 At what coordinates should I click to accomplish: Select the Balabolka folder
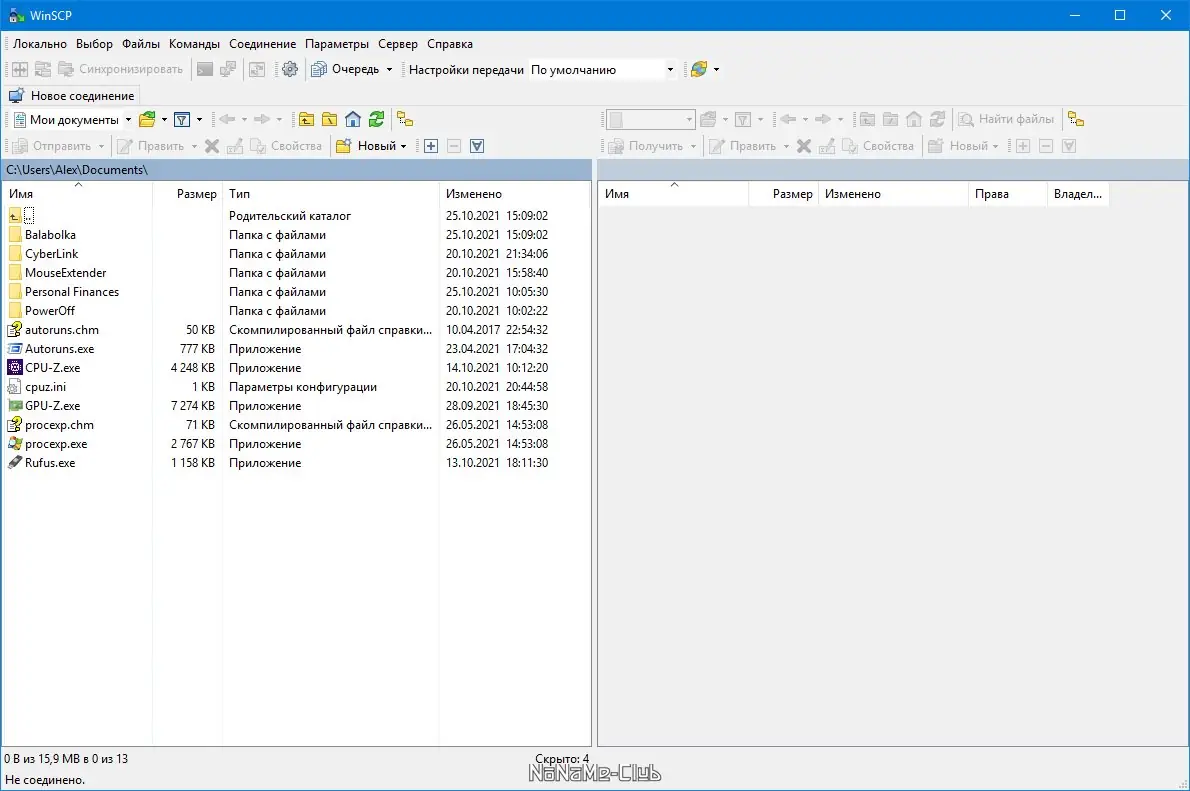[50, 235]
